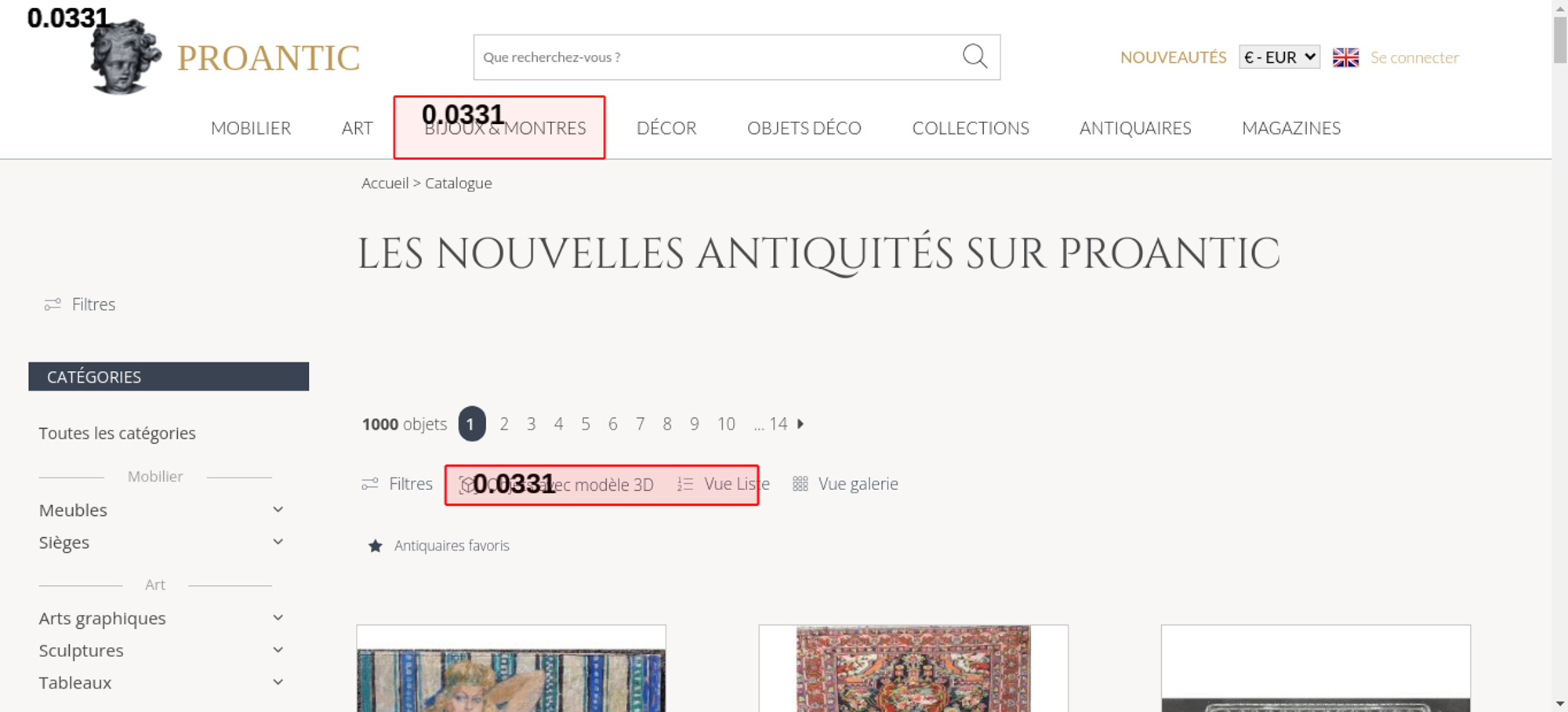1568x712 pixels.
Task: Click the Proantic bust logo
Action: pyautogui.click(x=125, y=57)
